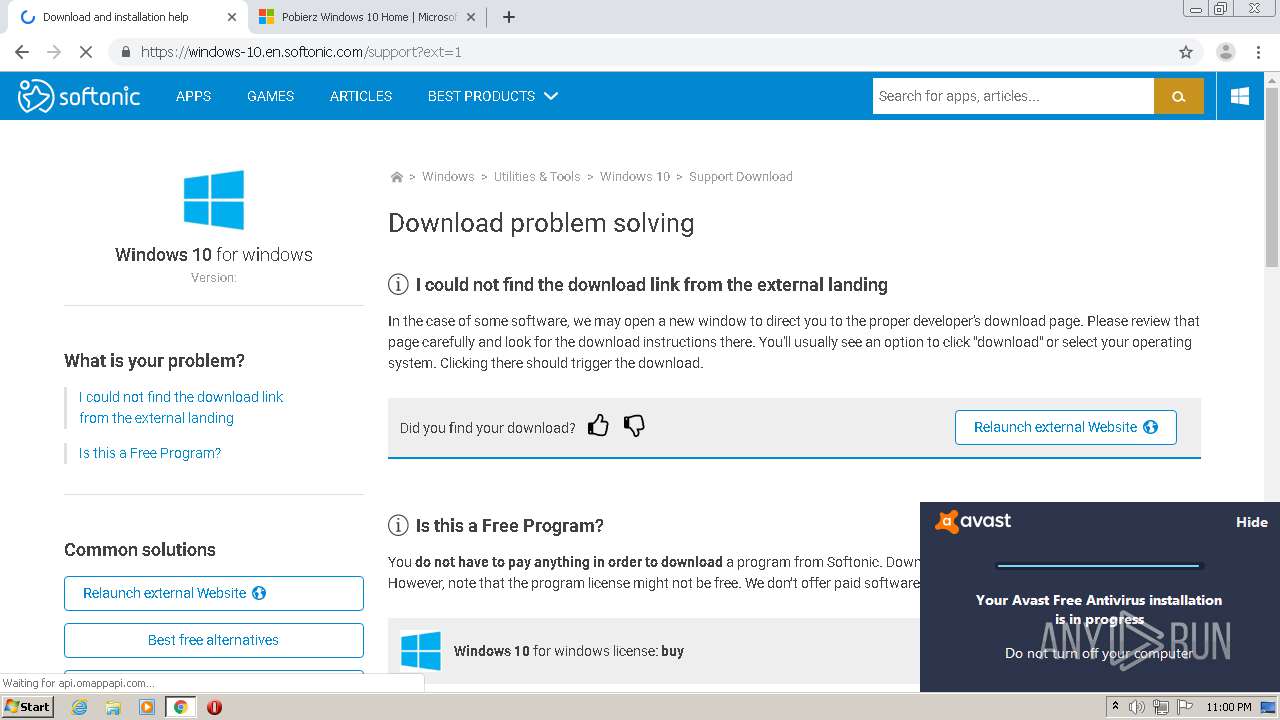This screenshot has height=720, width=1280.
Task: Click the site padlock icon
Action: tap(125, 52)
